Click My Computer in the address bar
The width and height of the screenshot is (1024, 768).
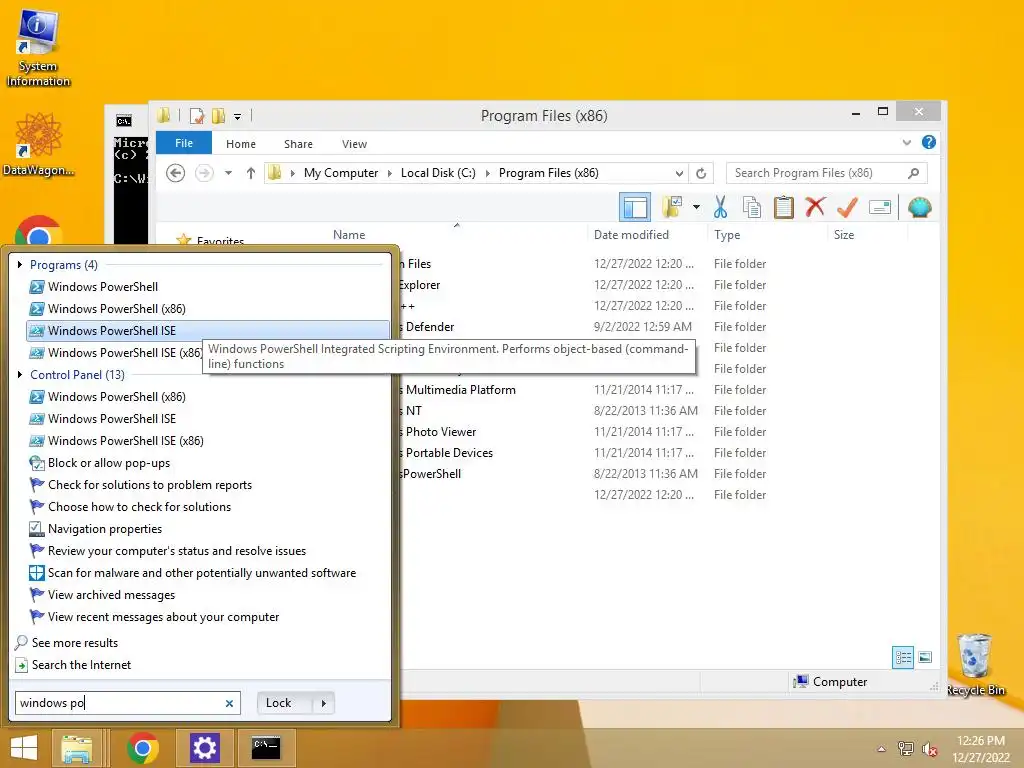coord(341,173)
